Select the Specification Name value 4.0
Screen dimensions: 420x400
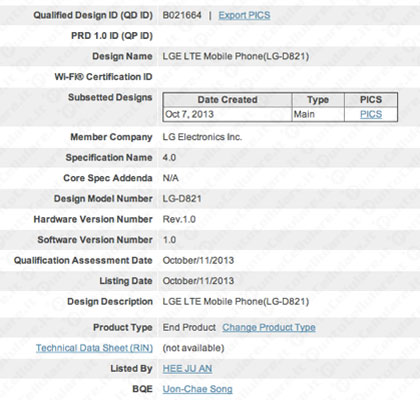pos(169,158)
